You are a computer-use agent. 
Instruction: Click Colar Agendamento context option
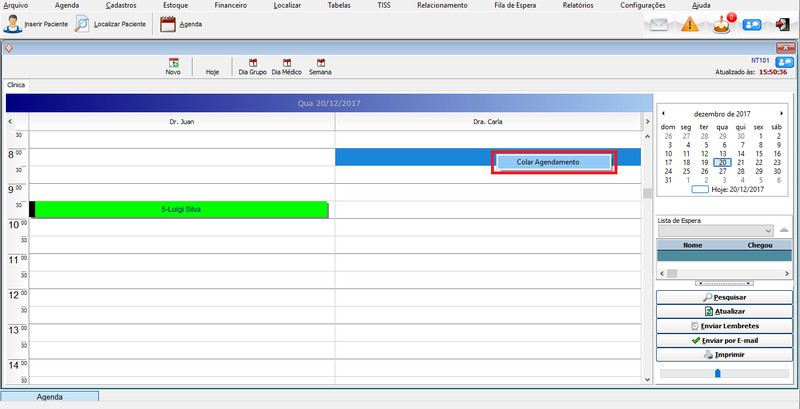click(553, 162)
